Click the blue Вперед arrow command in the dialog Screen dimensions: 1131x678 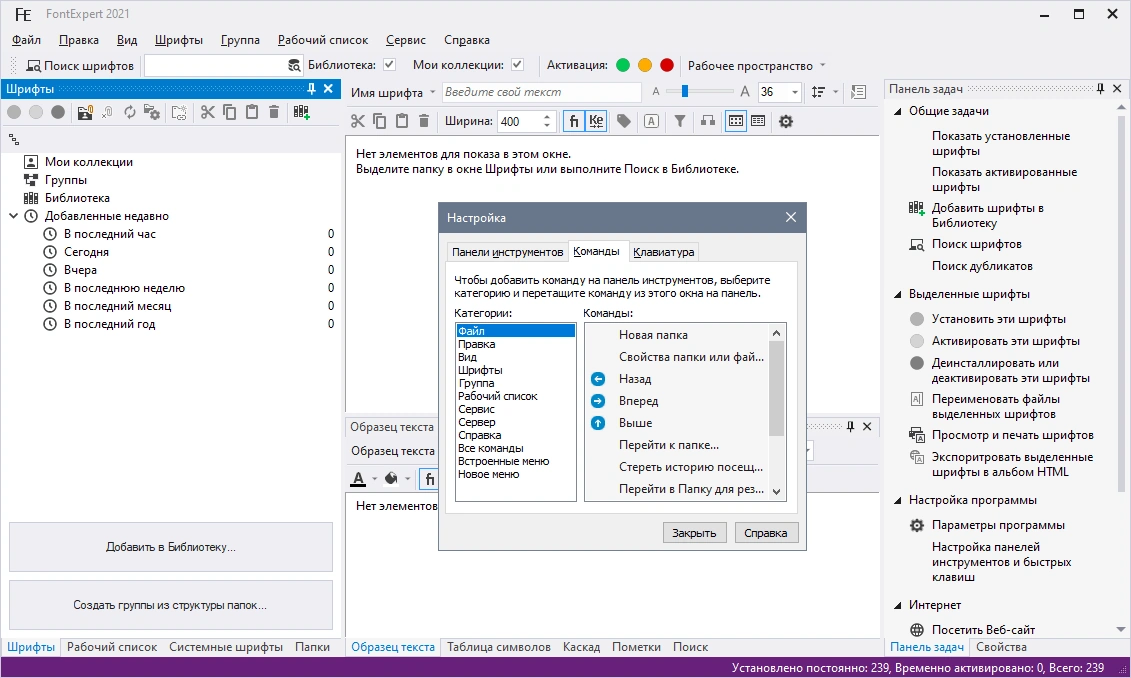pos(598,401)
